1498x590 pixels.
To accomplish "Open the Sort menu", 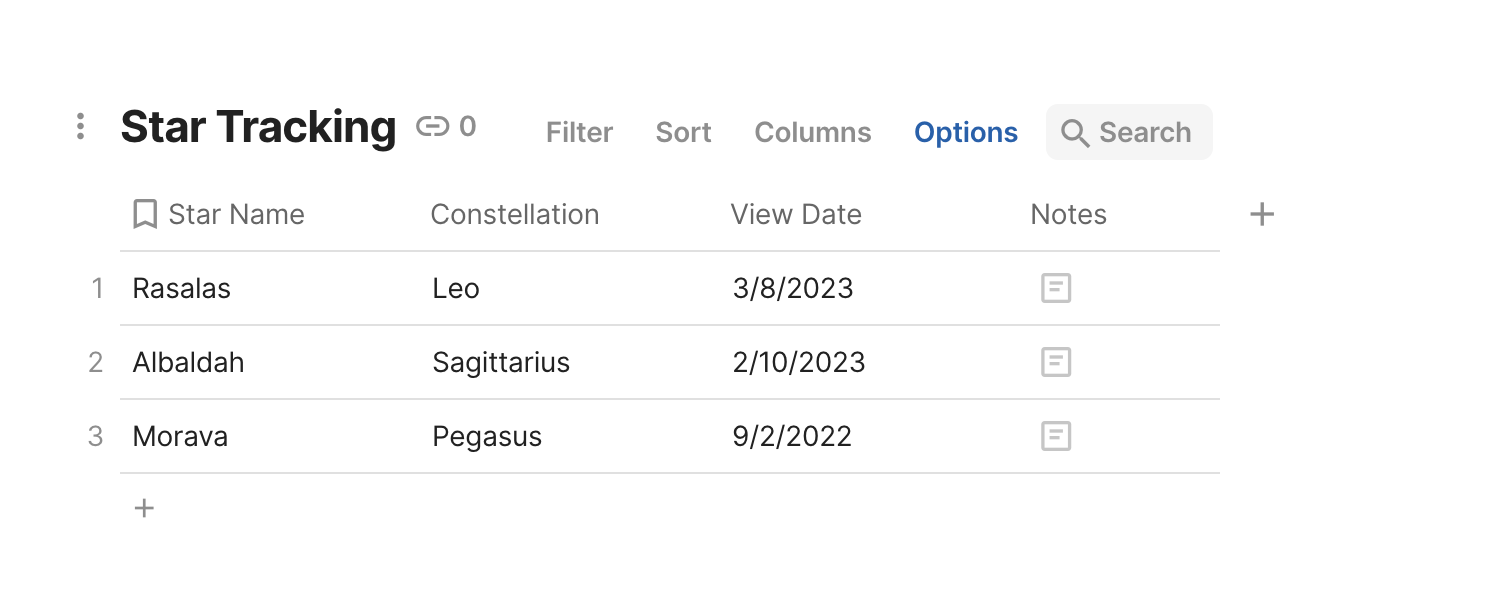I will (x=683, y=131).
